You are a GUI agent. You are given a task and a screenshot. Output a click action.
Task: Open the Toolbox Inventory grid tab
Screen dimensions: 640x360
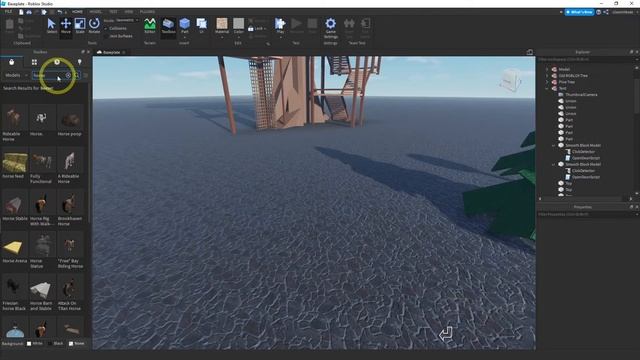pos(34,62)
